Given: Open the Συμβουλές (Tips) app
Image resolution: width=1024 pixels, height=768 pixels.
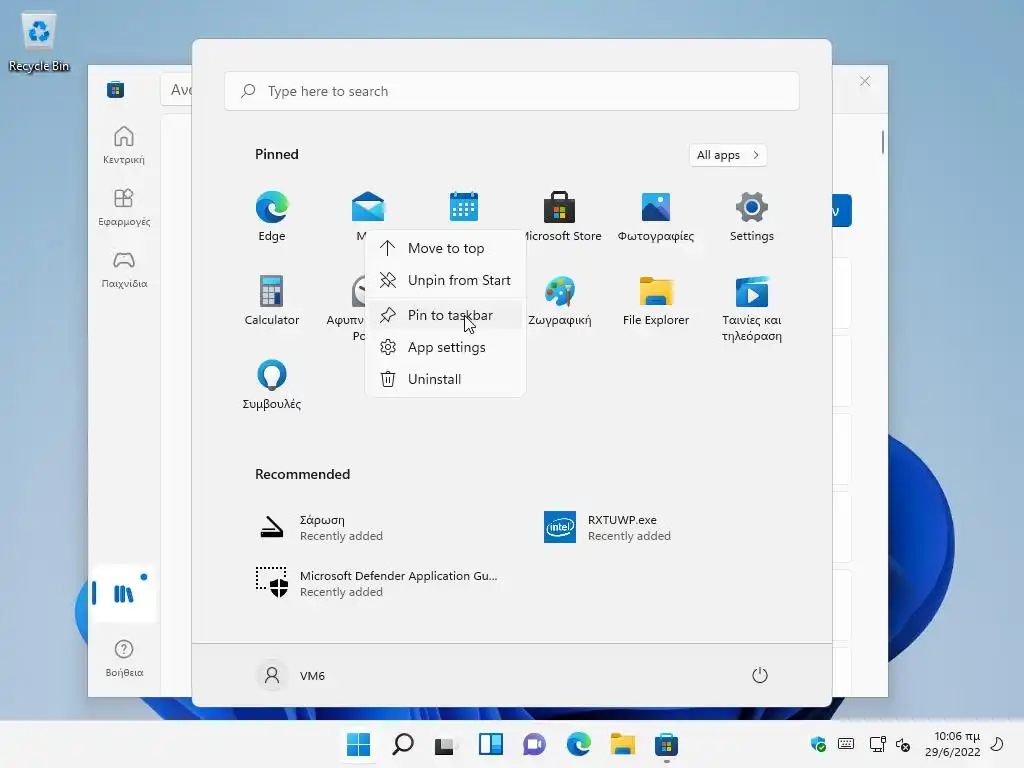Looking at the screenshot, I should pos(272,384).
